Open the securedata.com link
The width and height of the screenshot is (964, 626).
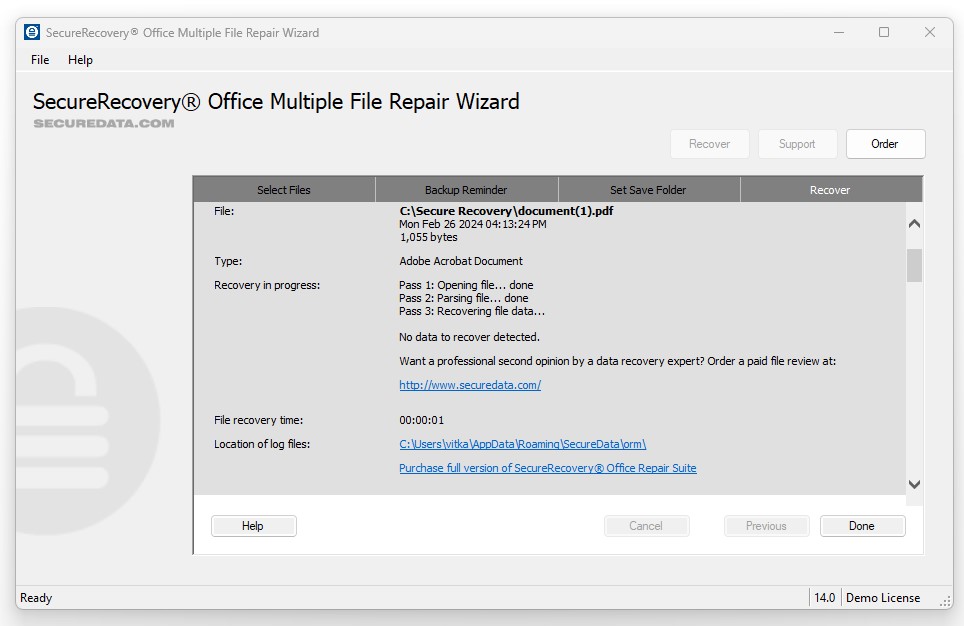pyautogui.click(x=470, y=385)
